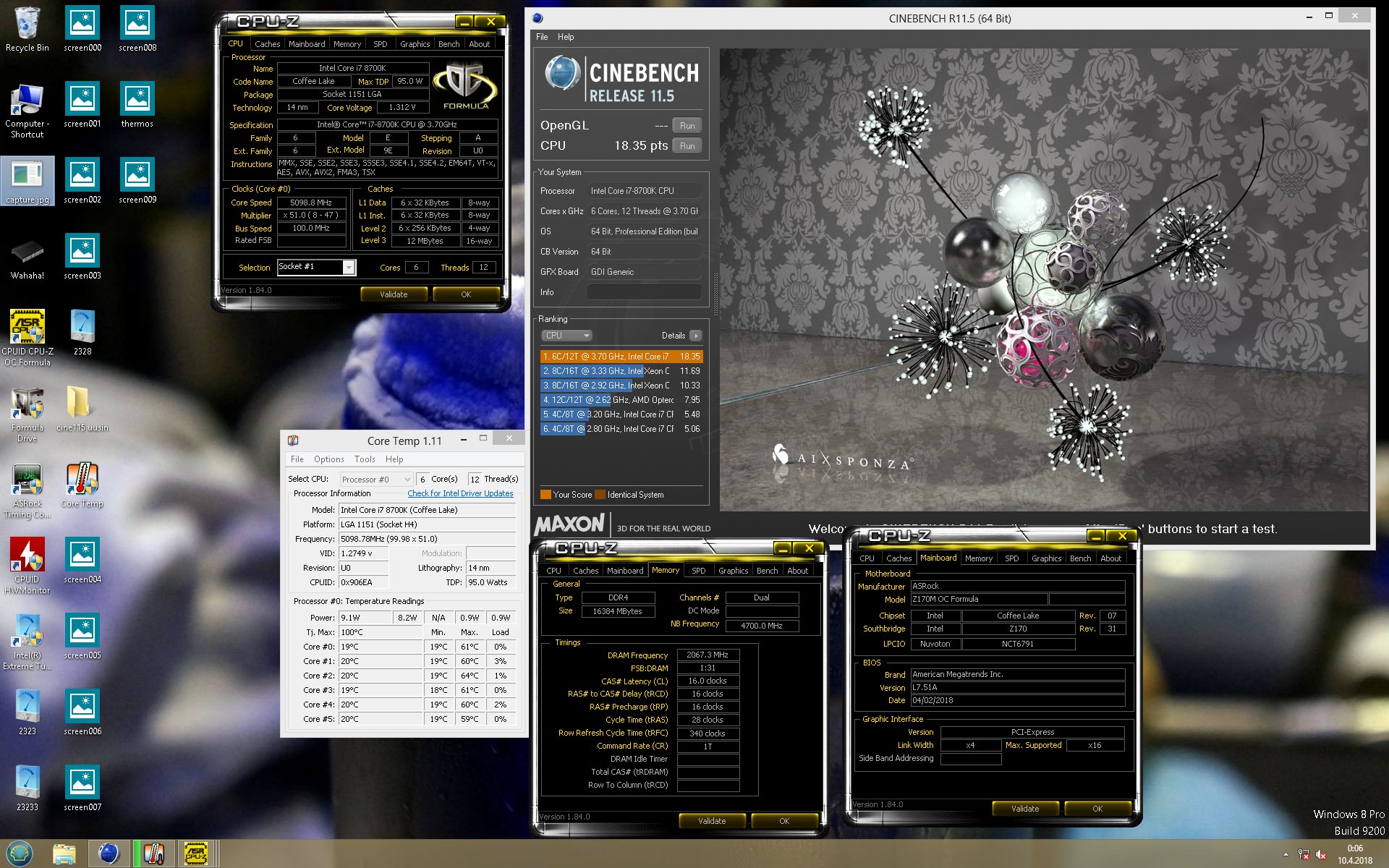Select the 6C/12T 3.70 GHz ranking entry
1389x868 pixels.
click(621, 357)
